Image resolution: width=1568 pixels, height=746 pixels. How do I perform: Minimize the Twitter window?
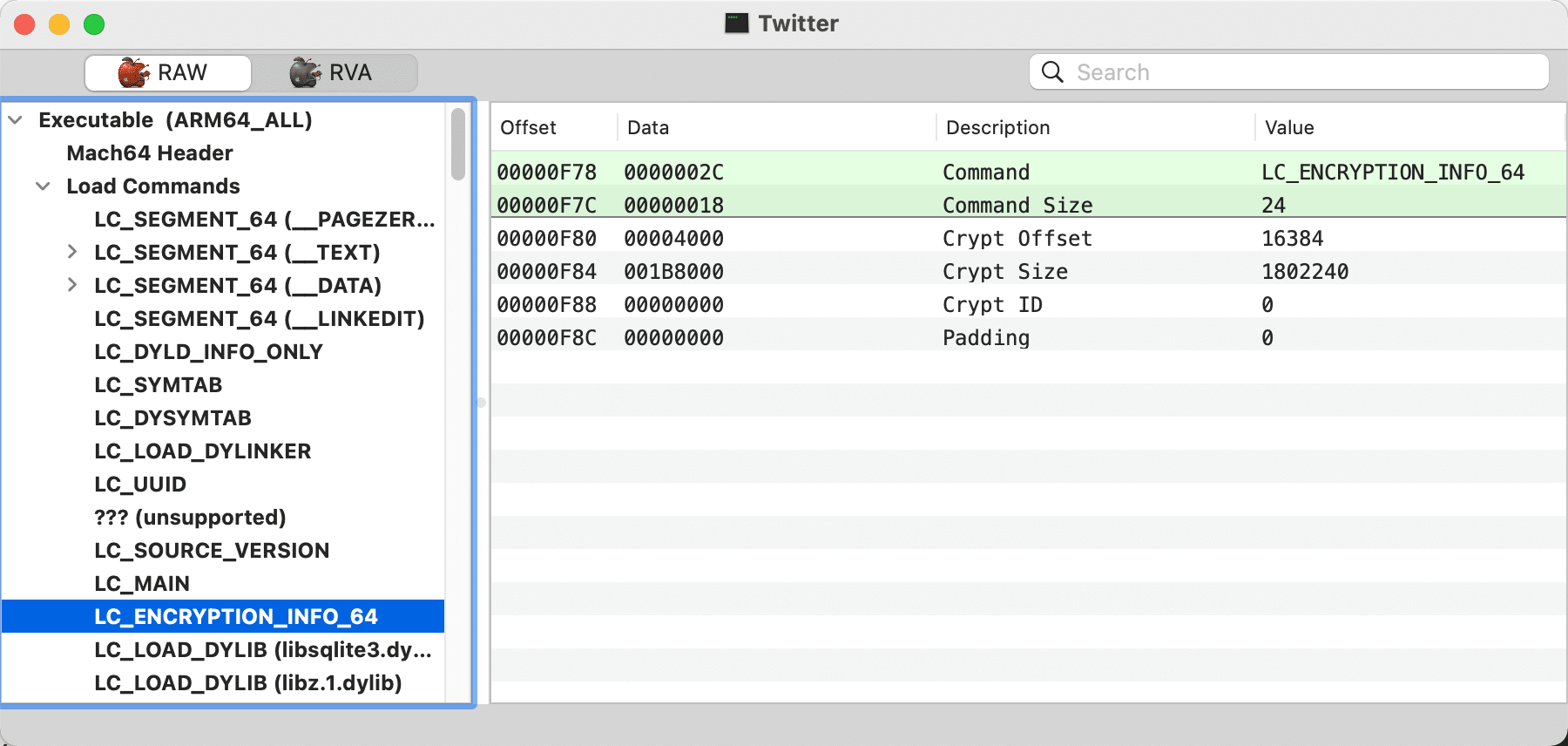click(x=59, y=24)
